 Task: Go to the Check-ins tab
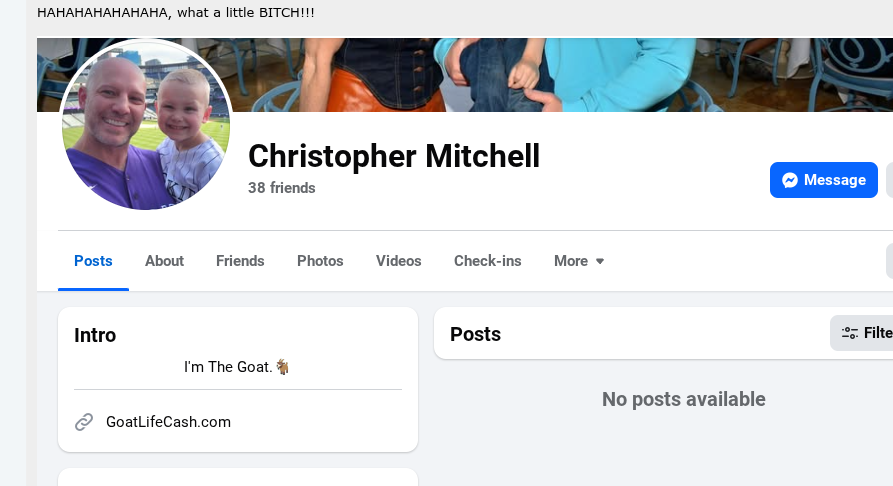click(x=488, y=261)
